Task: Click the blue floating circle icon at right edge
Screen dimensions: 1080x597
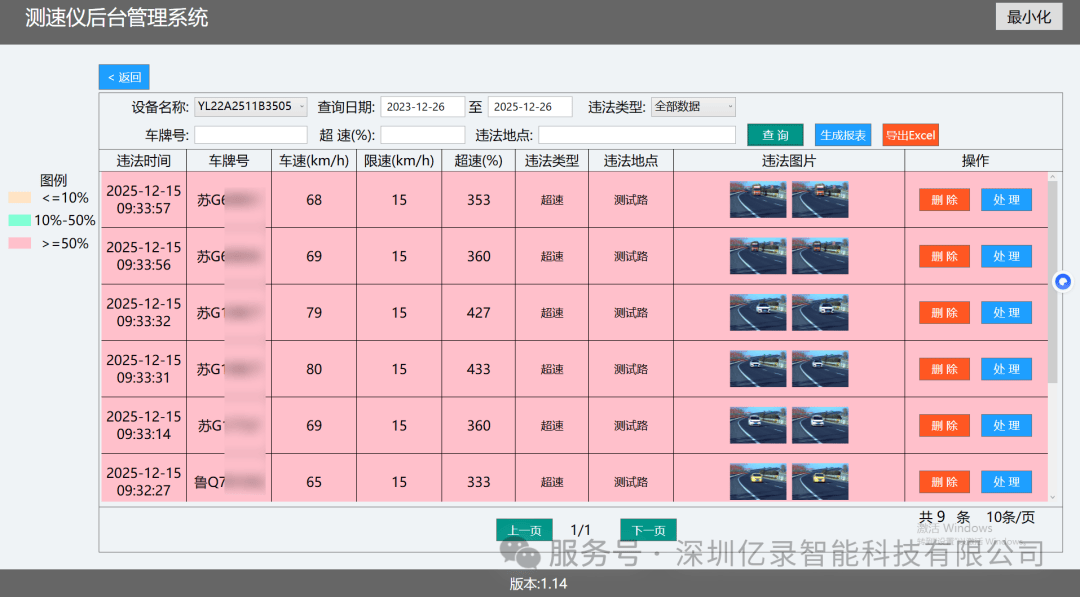Action: click(1063, 282)
